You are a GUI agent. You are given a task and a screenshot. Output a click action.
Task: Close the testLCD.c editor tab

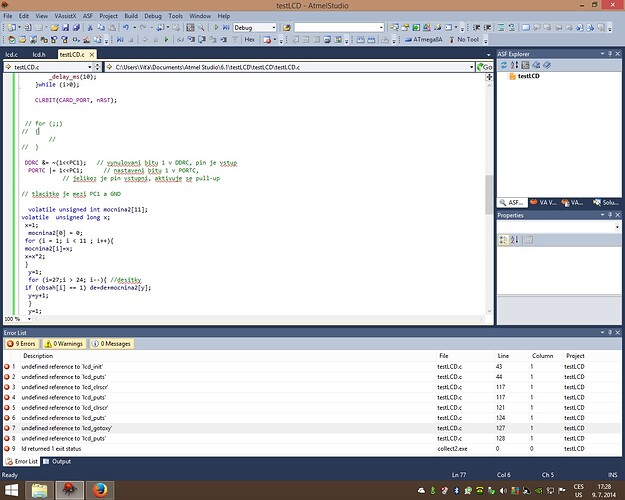92,55
